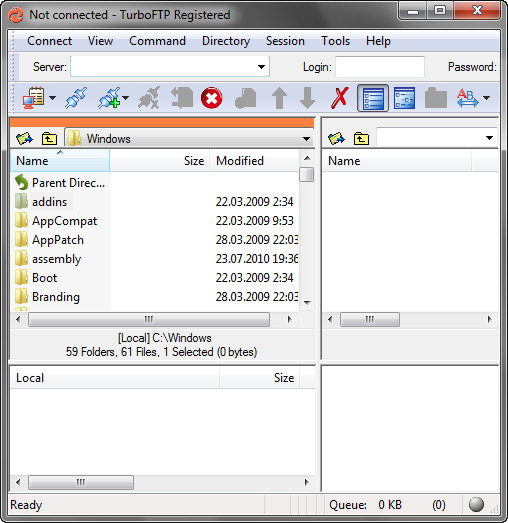Open the Tools menu
The image size is (508, 523).
336,41
